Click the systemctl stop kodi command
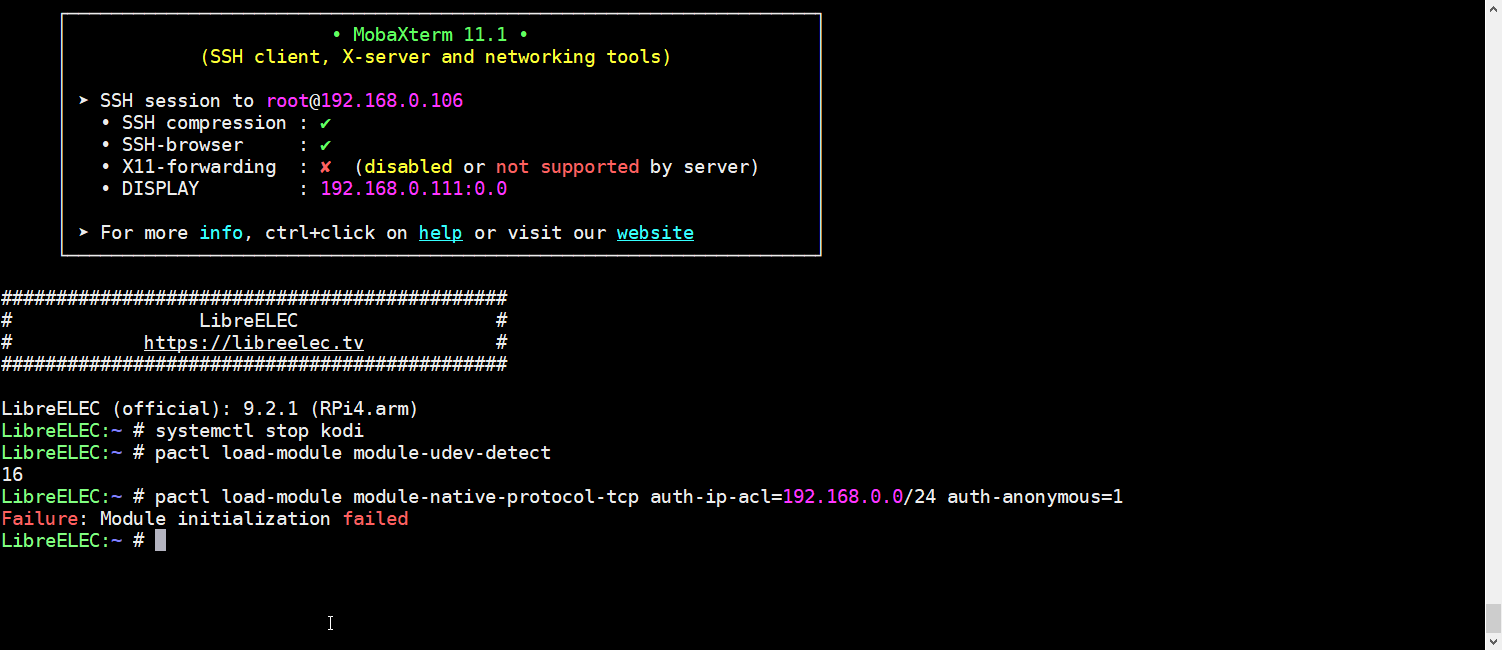This screenshot has height=650, width=1502. pyautogui.click(x=259, y=431)
